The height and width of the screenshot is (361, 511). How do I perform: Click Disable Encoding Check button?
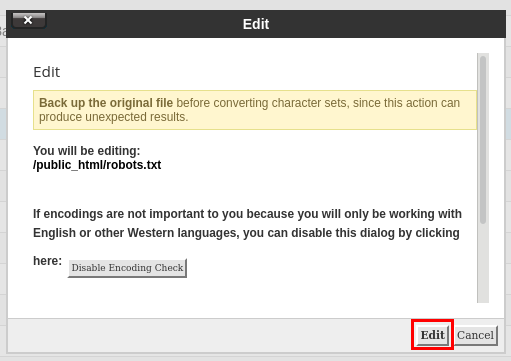pyautogui.click(x=127, y=268)
